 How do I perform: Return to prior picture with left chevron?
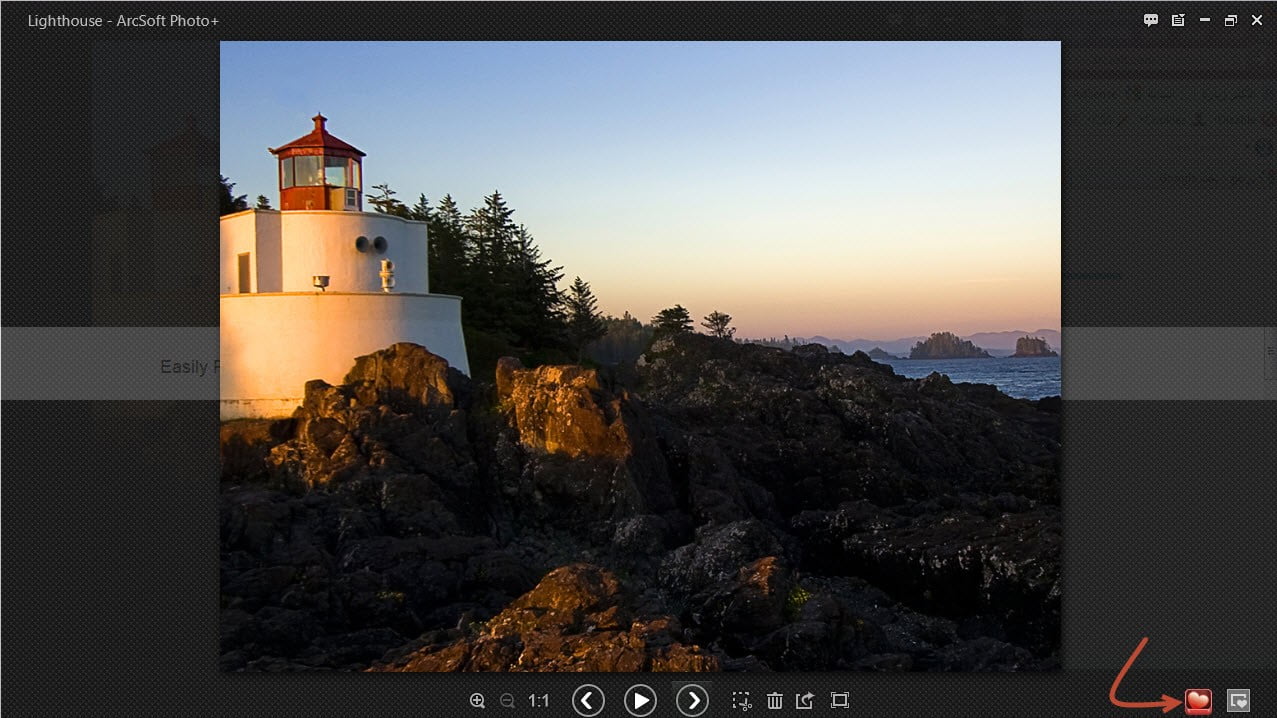[x=588, y=700]
